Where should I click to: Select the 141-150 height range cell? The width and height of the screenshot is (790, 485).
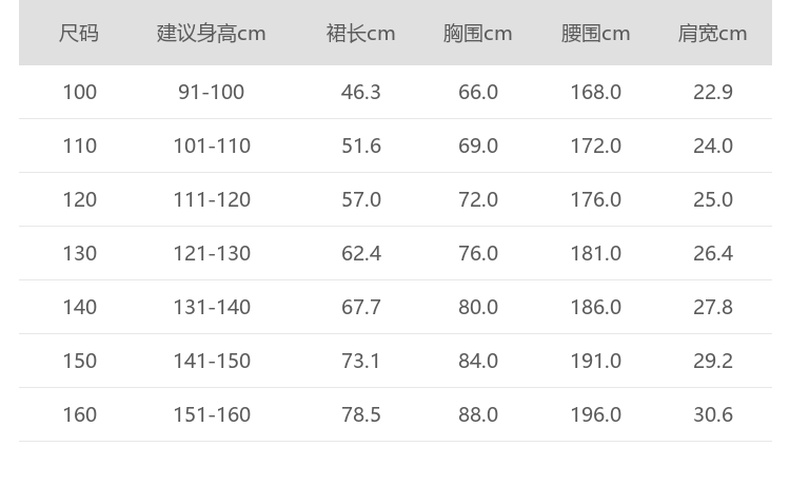click(x=211, y=361)
